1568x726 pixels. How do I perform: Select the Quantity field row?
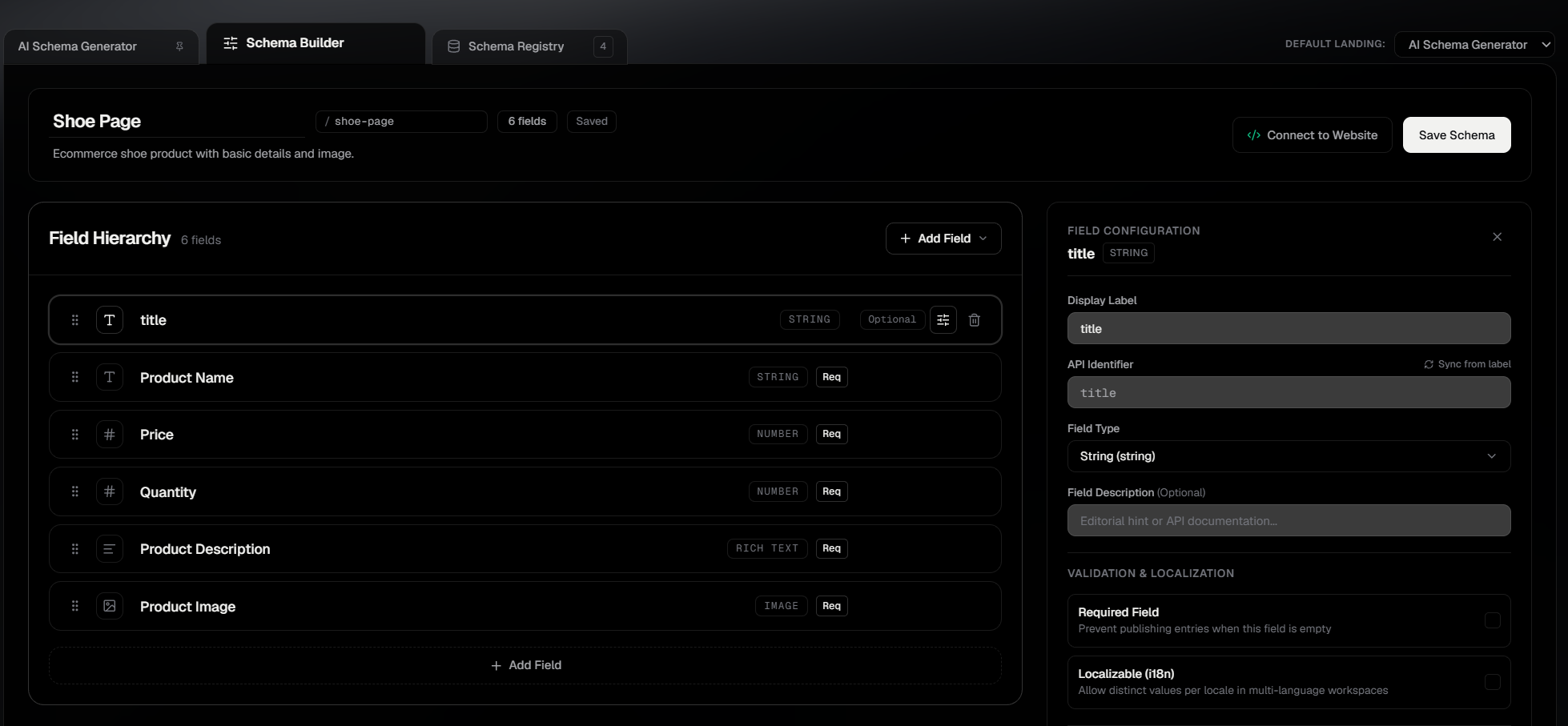525,491
